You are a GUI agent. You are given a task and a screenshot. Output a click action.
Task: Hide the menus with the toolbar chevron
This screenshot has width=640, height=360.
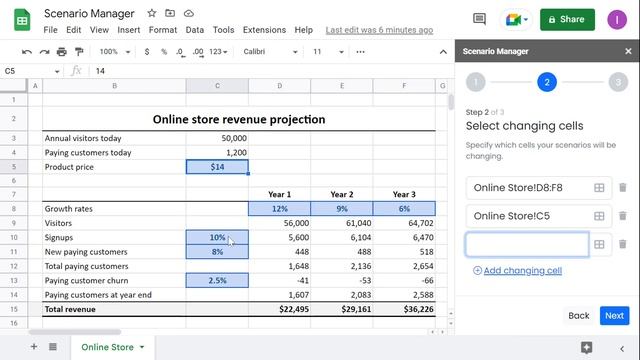(x=443, y=52)
